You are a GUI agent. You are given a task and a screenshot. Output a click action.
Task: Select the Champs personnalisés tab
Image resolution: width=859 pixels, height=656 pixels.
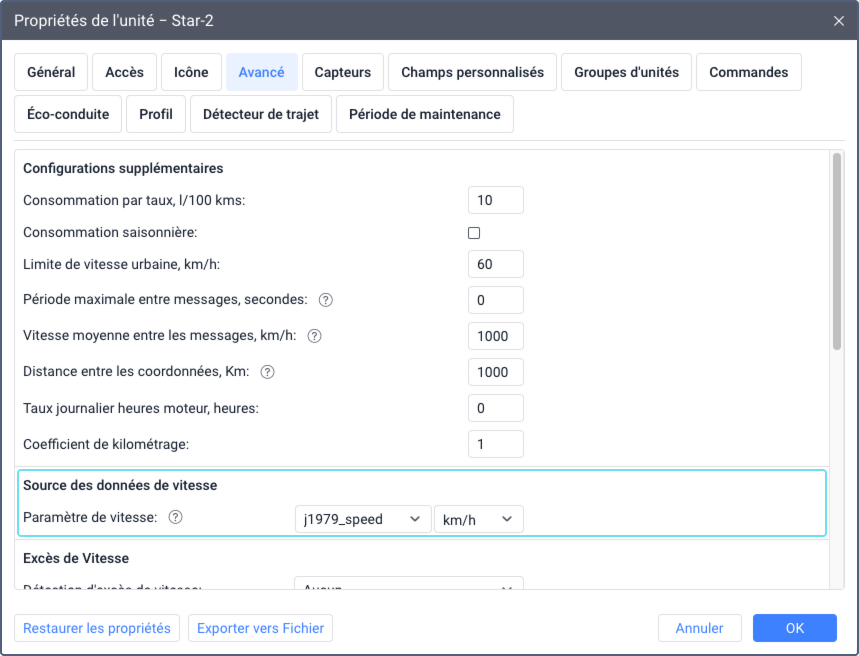472,72
